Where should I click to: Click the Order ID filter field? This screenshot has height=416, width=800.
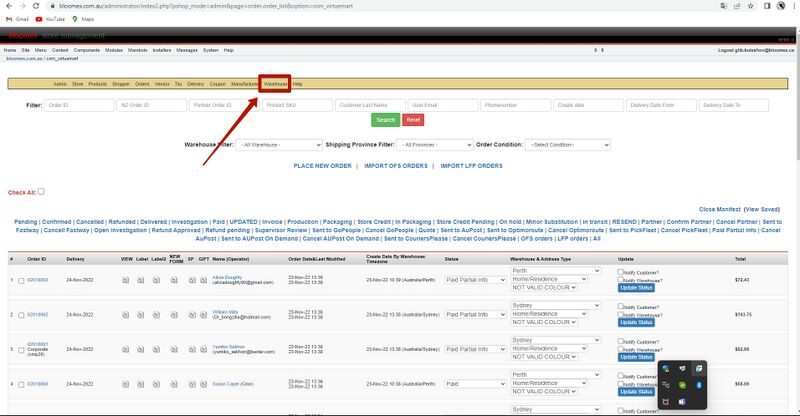point(79,105)
